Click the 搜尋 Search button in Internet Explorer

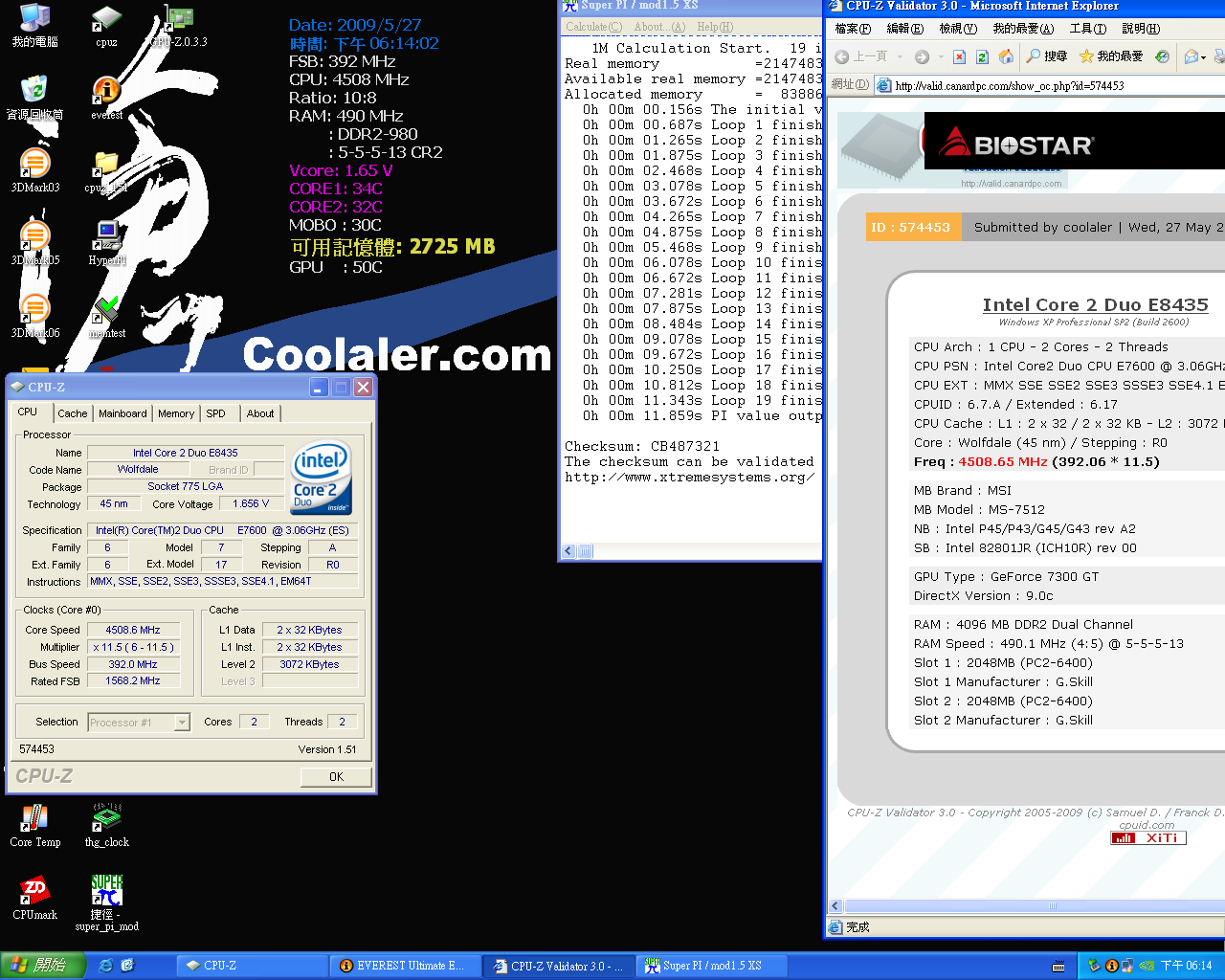tap(1046, 56)
